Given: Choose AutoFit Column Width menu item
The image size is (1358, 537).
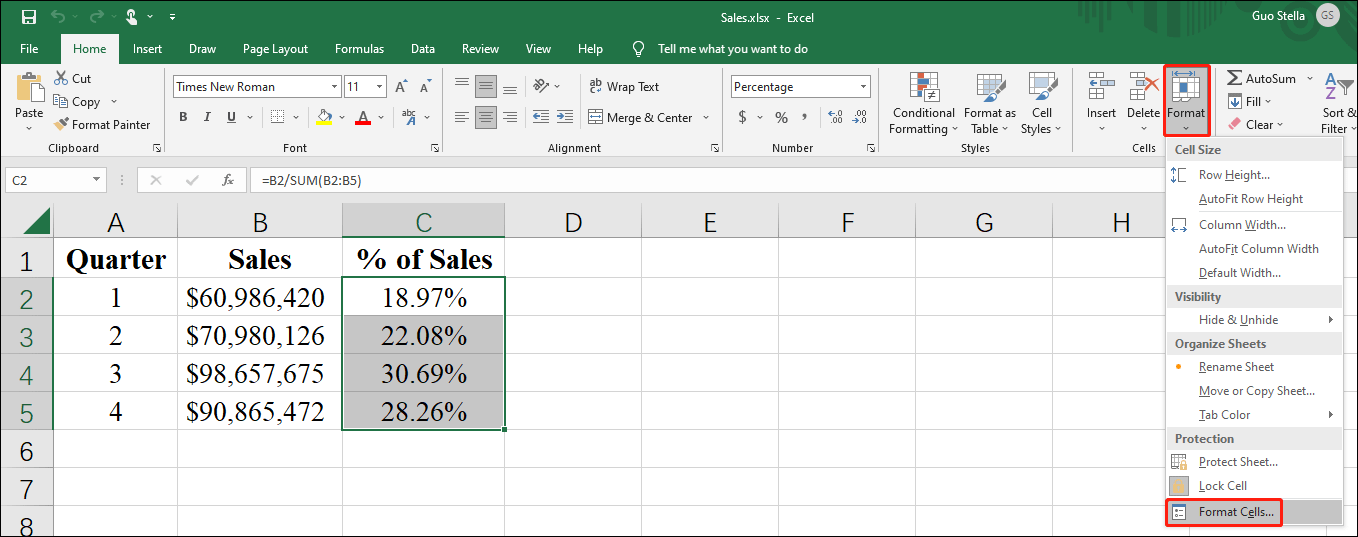Looking at the screenshot, I should tap(1255, 249).
